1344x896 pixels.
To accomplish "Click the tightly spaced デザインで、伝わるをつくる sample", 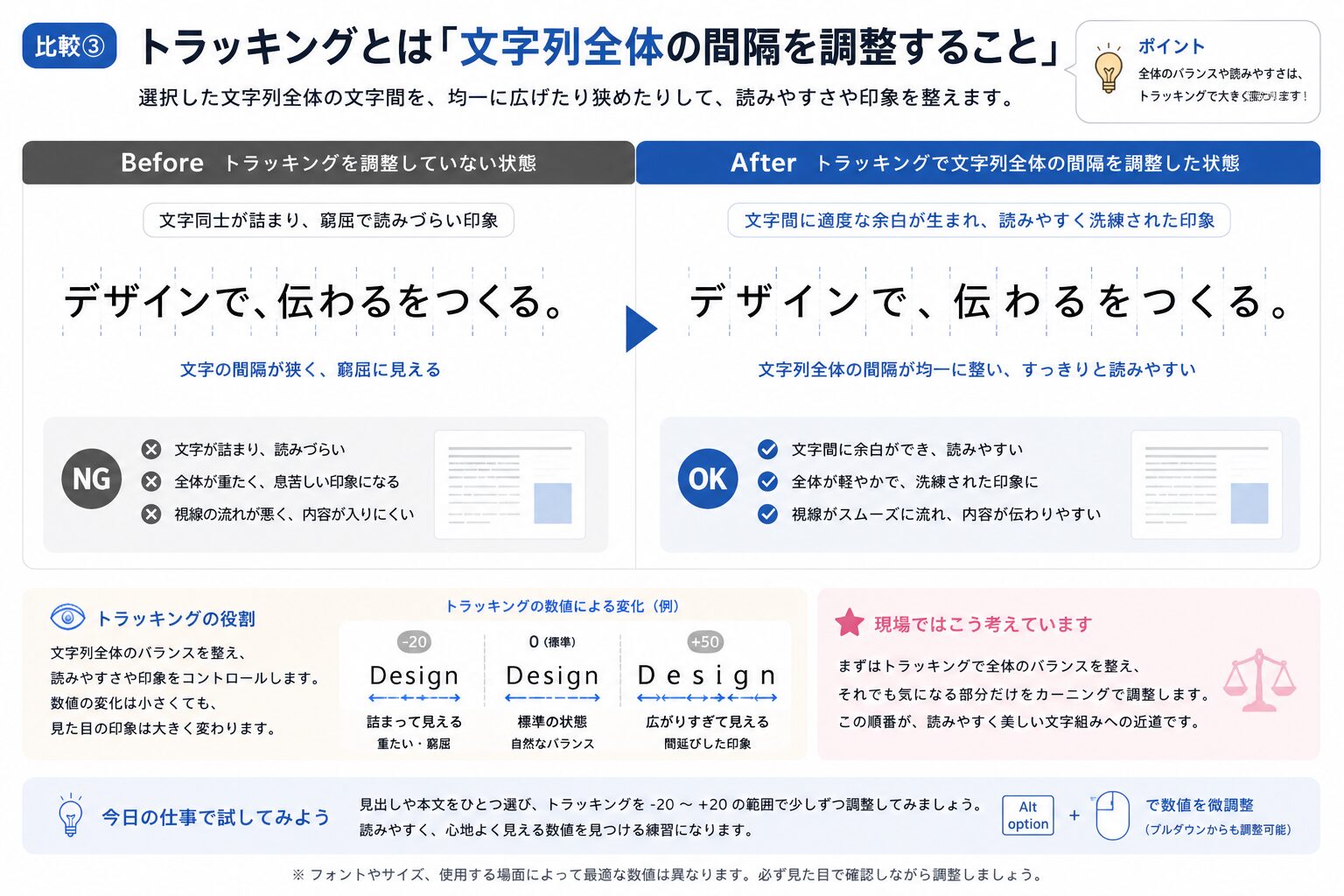I will [x=315, y=302].
